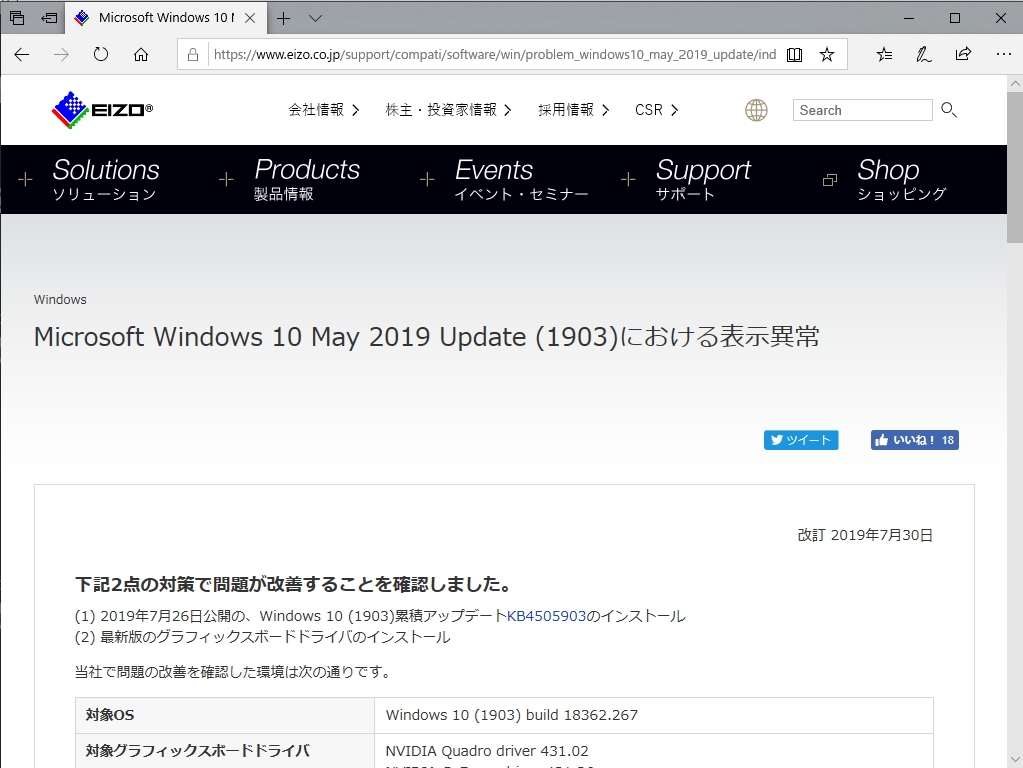
Task: Expand the Support サポート menu
Action: 703,179
